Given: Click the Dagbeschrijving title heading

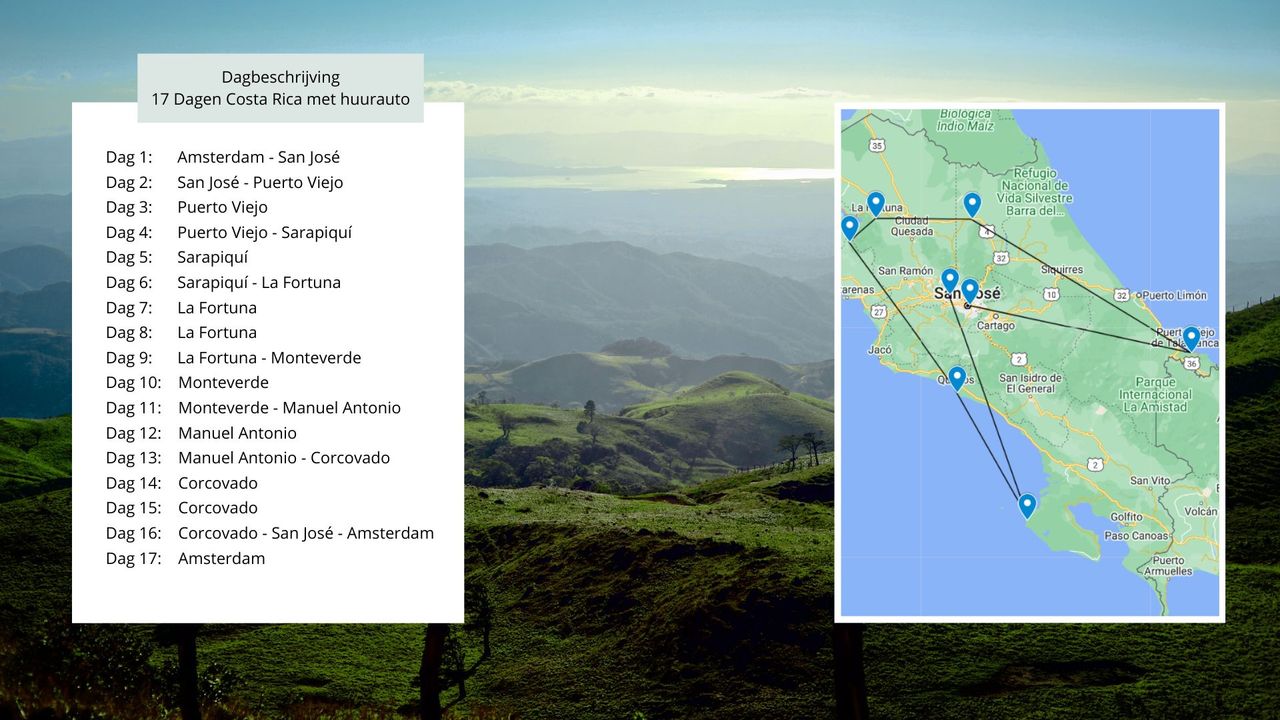Looking at the screenshot, I should (x=280, y=77).
